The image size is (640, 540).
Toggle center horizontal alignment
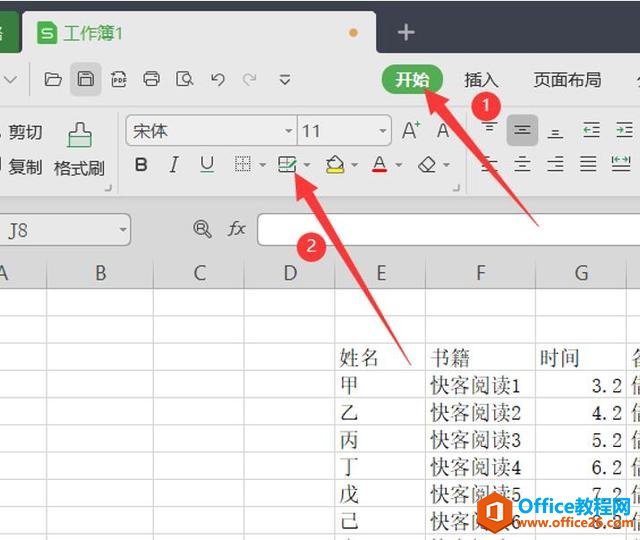[522, 164]
